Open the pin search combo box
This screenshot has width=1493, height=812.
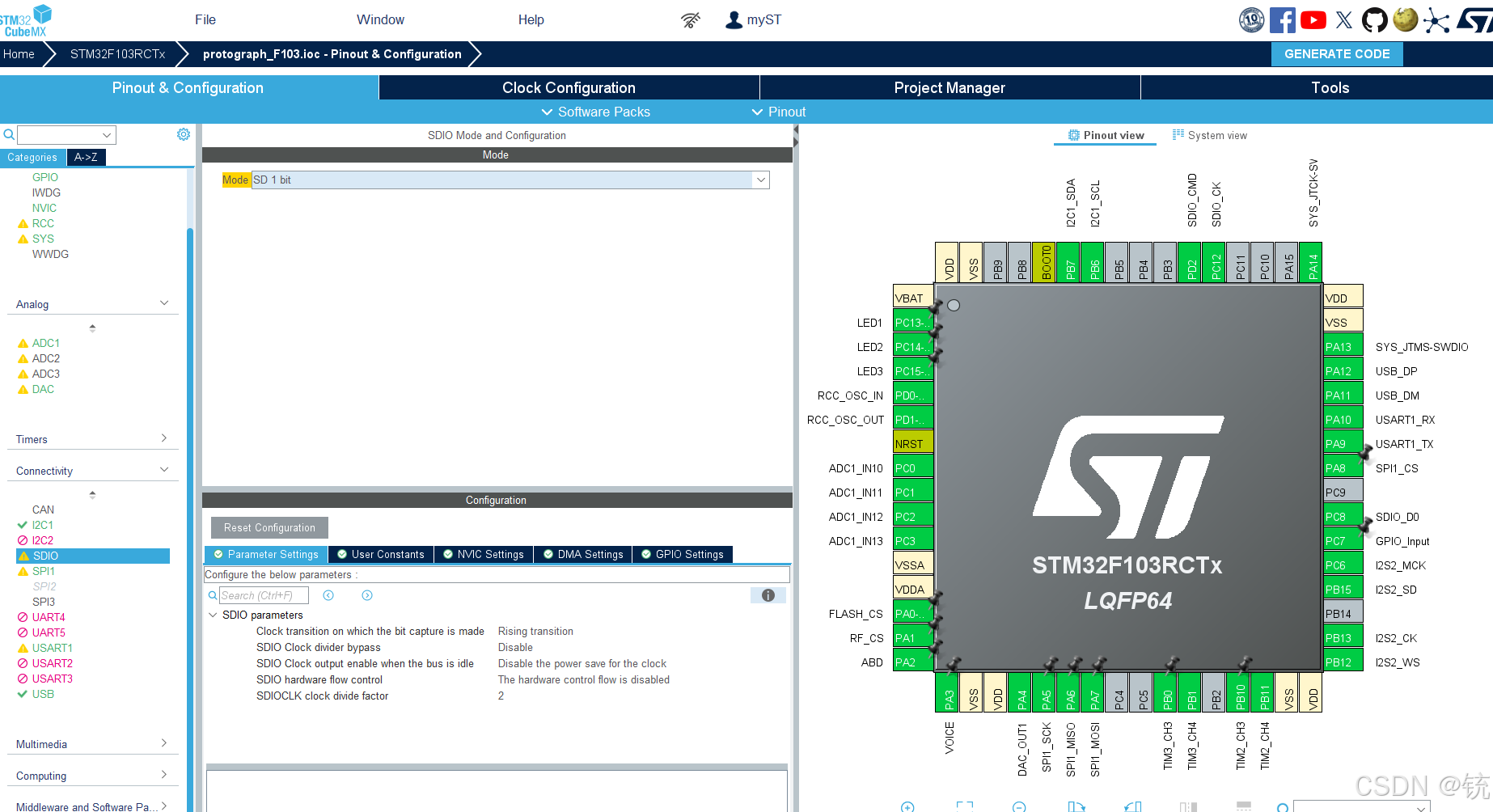point(1361,807)
